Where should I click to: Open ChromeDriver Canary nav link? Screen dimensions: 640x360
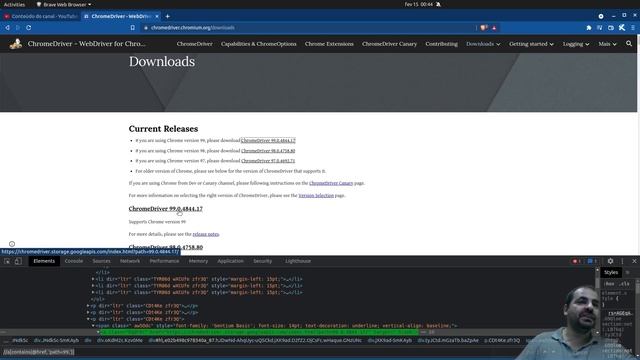click(389, 44)
